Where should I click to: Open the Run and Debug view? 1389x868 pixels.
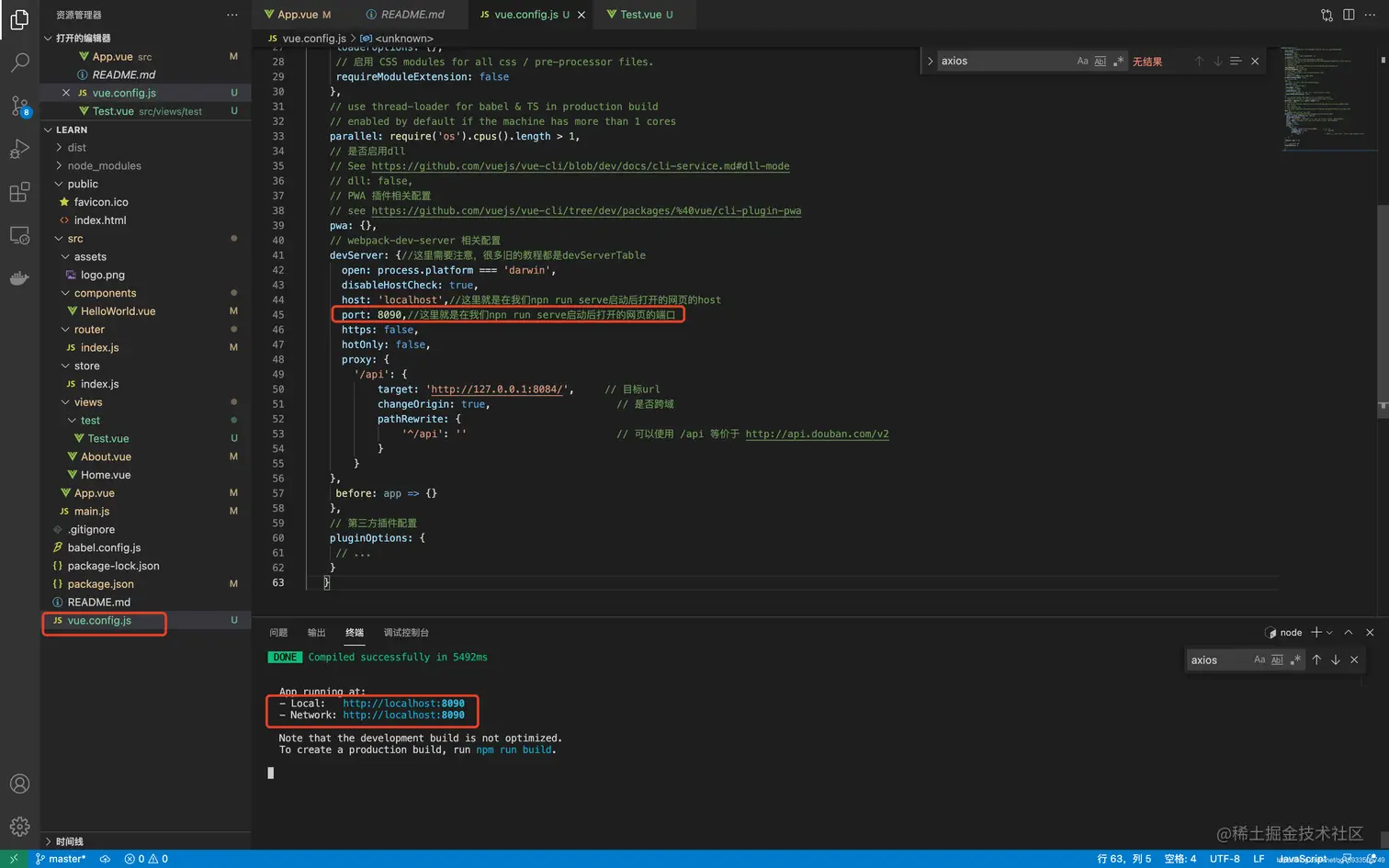(x=19, y=149)
